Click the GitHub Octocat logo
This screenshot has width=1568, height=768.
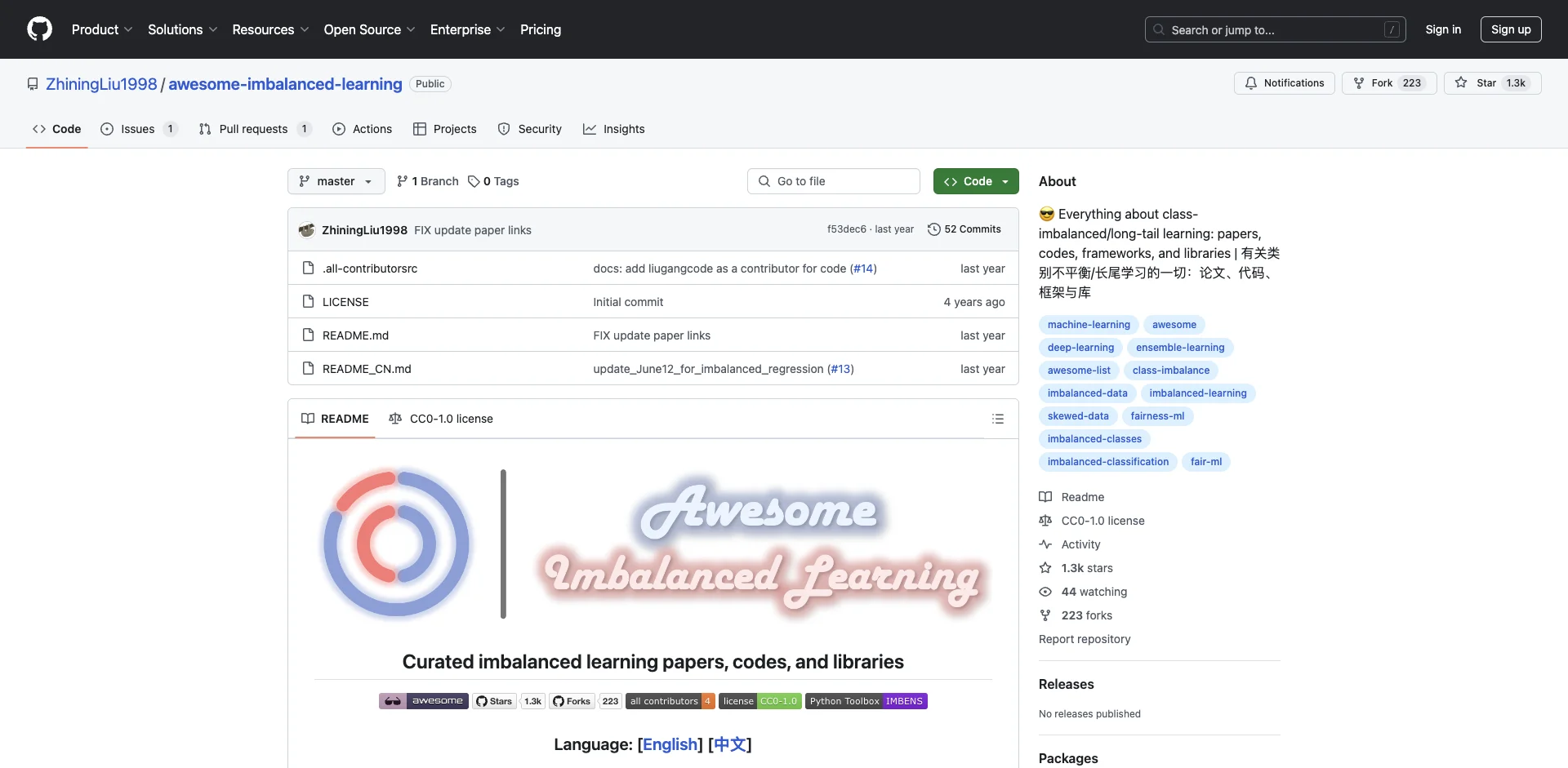(x=39, y=29)
